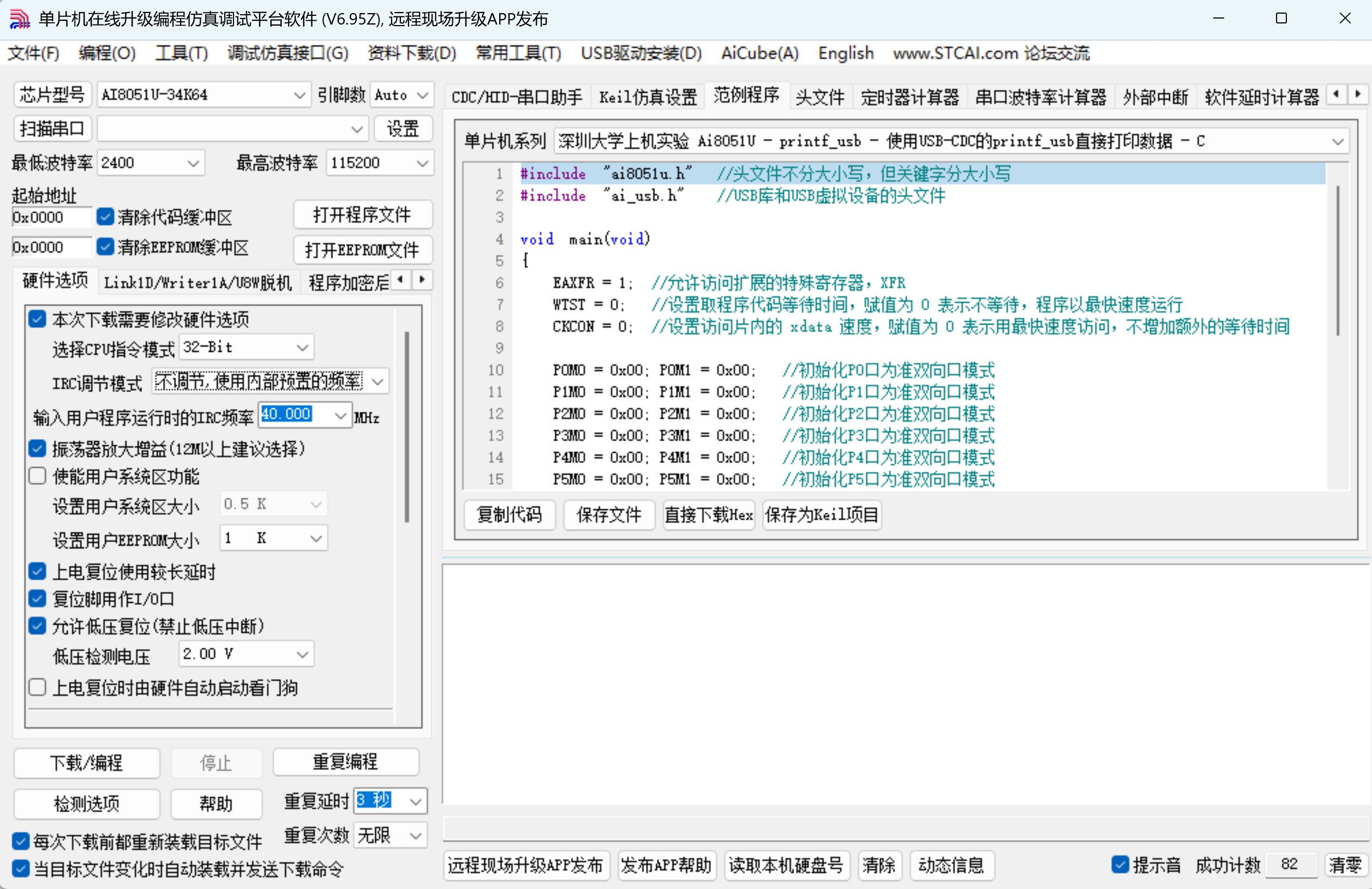
Task: Open the 编程(O) menu
Action: coord(107,53)
